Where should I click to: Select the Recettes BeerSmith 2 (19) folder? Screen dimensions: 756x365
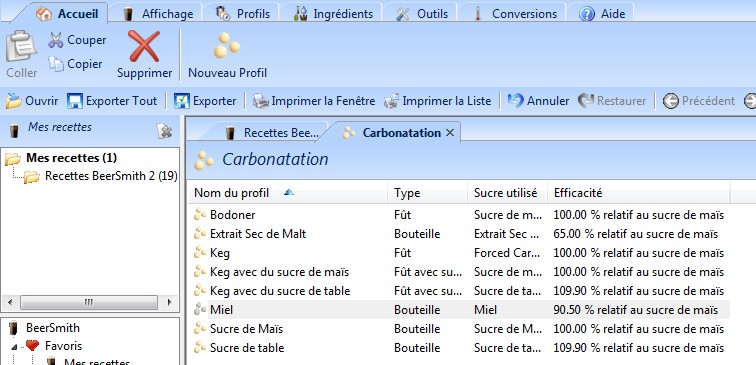(x=111, y=176)
